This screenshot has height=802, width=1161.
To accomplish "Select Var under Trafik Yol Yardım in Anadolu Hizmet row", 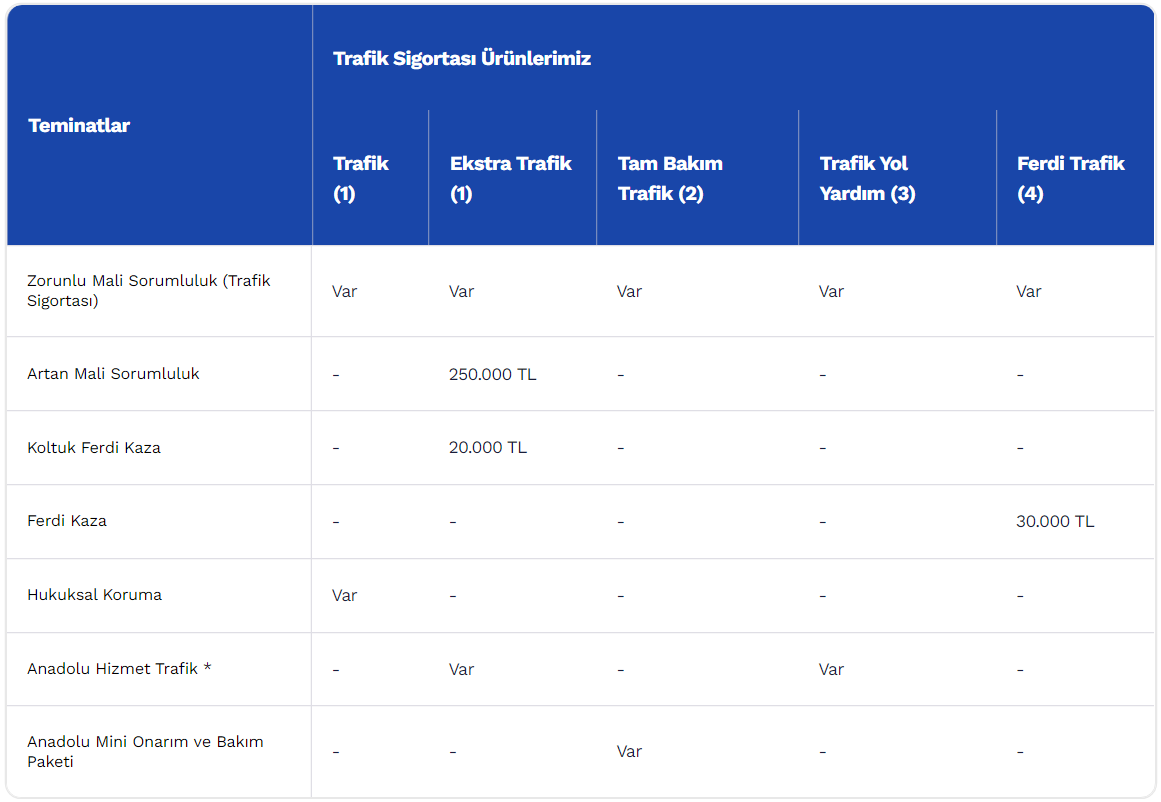I will click(x=831, y=669).
